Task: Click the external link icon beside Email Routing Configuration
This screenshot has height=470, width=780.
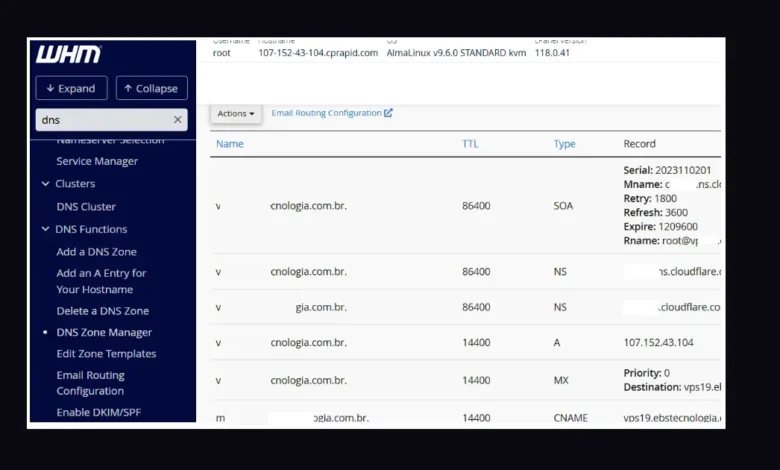Action: tap(388, 113)
